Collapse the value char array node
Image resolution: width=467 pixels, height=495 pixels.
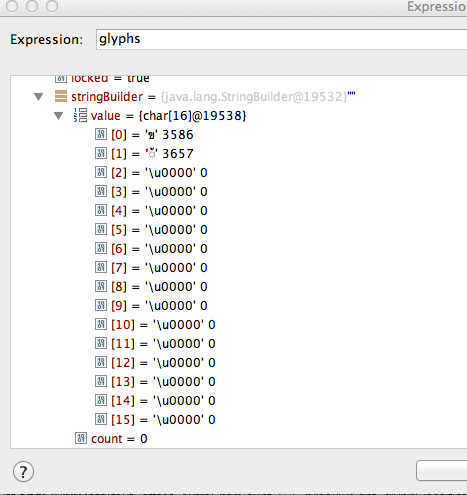59,116
